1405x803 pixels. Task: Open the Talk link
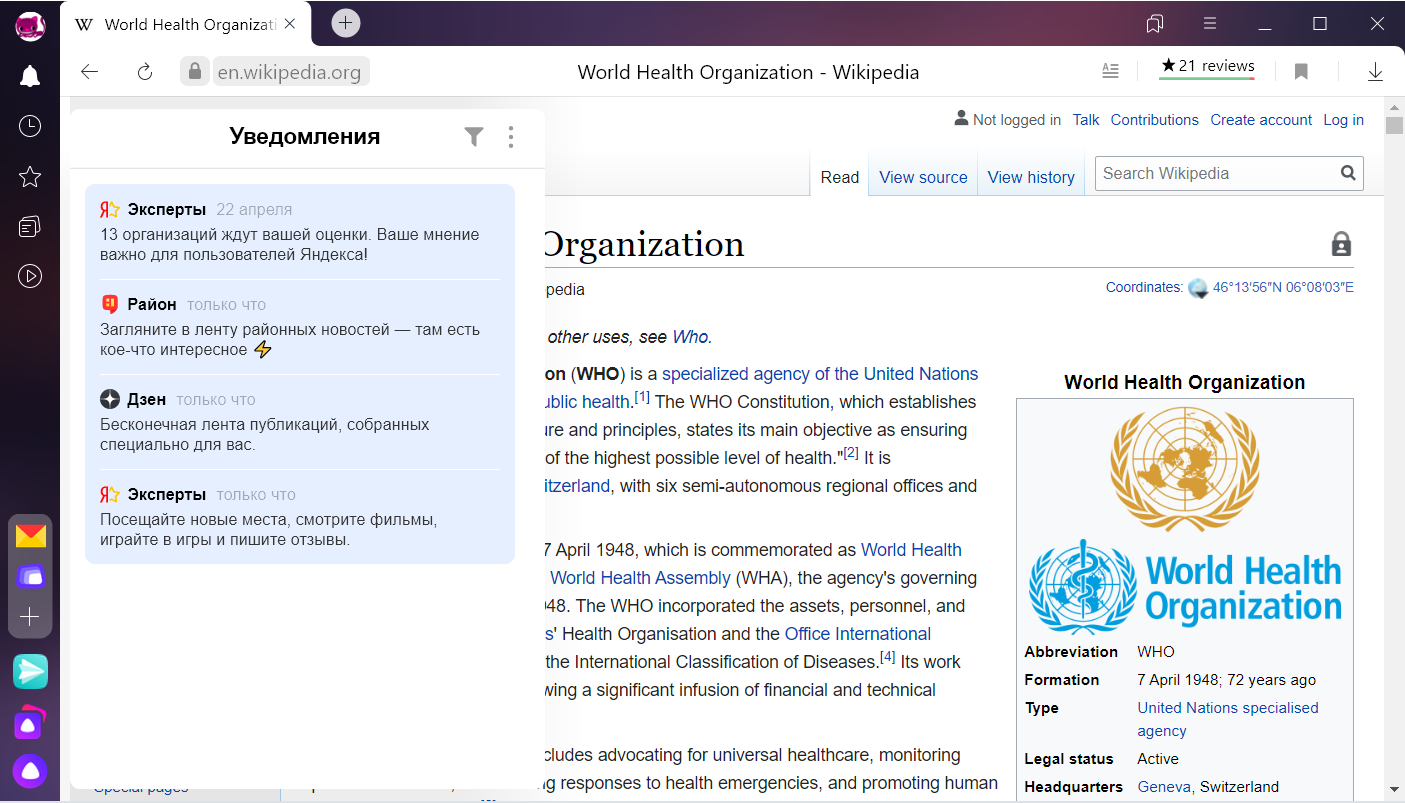click(1086, 120)
